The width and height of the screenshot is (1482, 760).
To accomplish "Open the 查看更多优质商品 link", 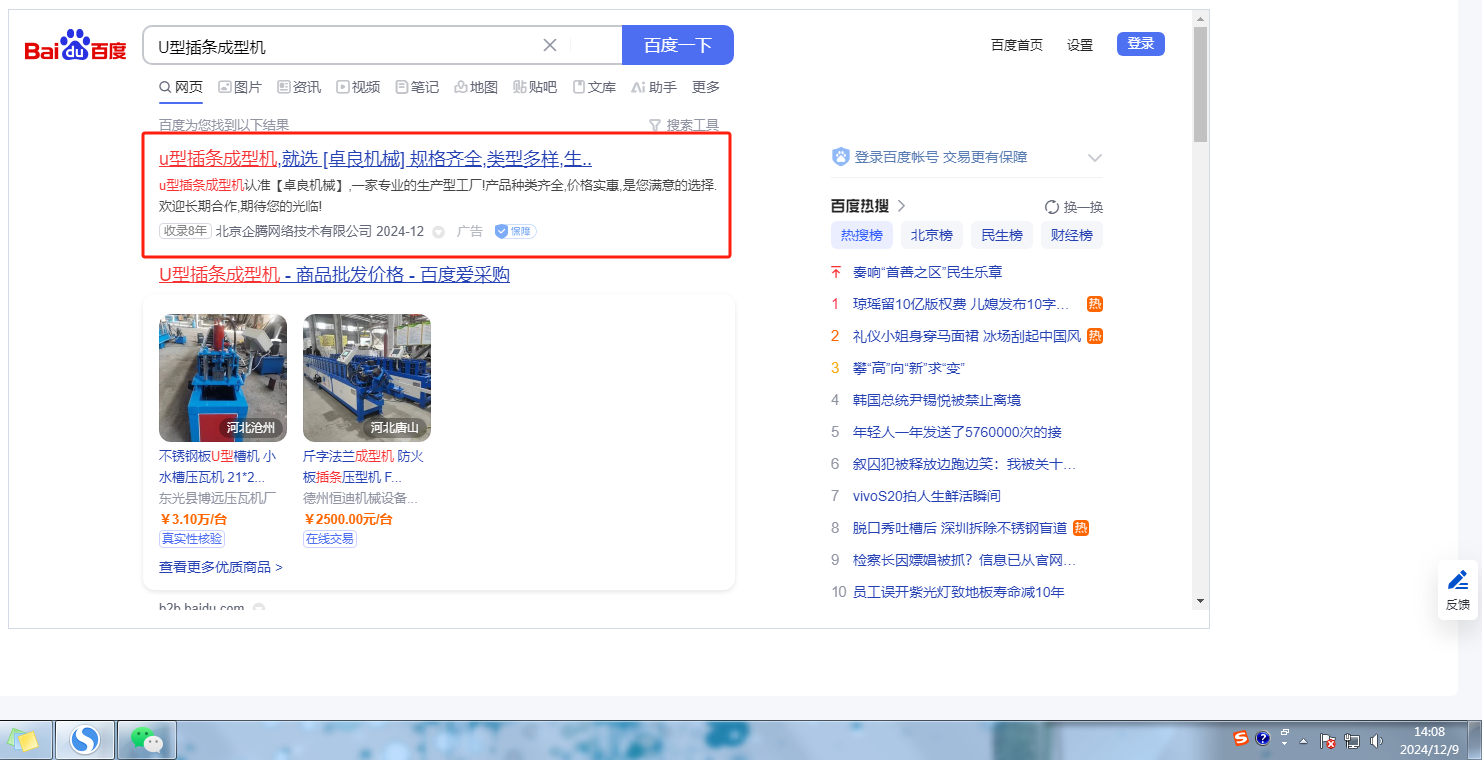I will coord(220,567).
